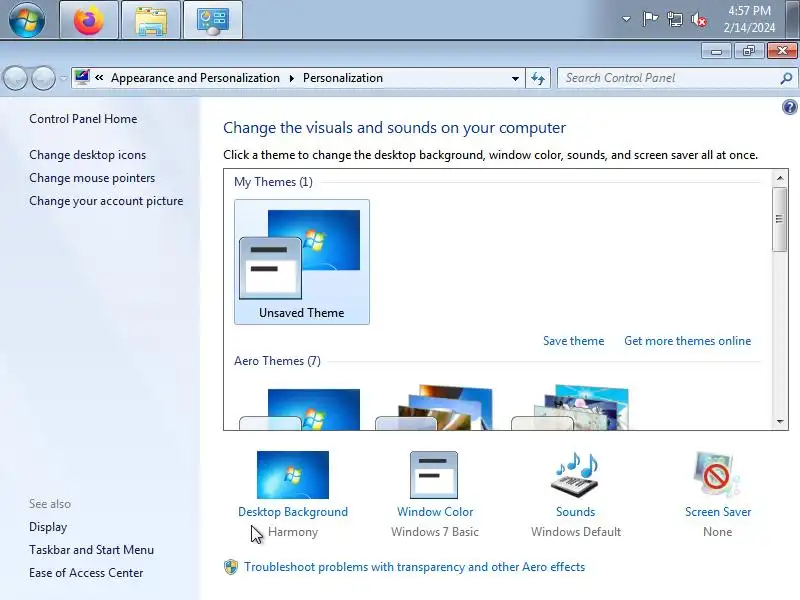Open Control Panel Home
The width and height of the screenshot is (800, 600).
[x=83, y=119]
